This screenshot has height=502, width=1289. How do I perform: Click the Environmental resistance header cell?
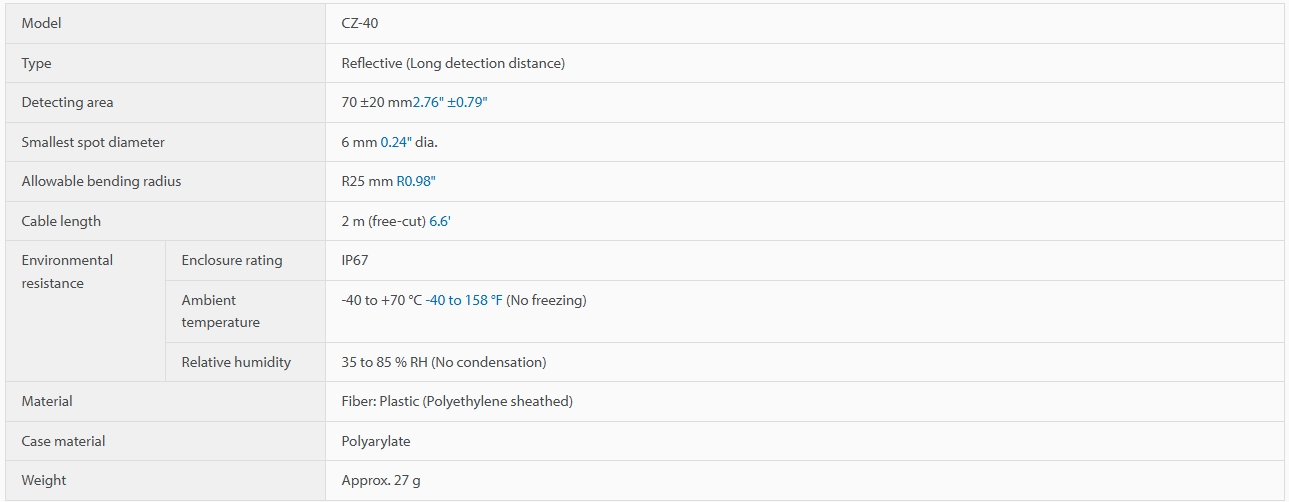[x=85, y=311]
